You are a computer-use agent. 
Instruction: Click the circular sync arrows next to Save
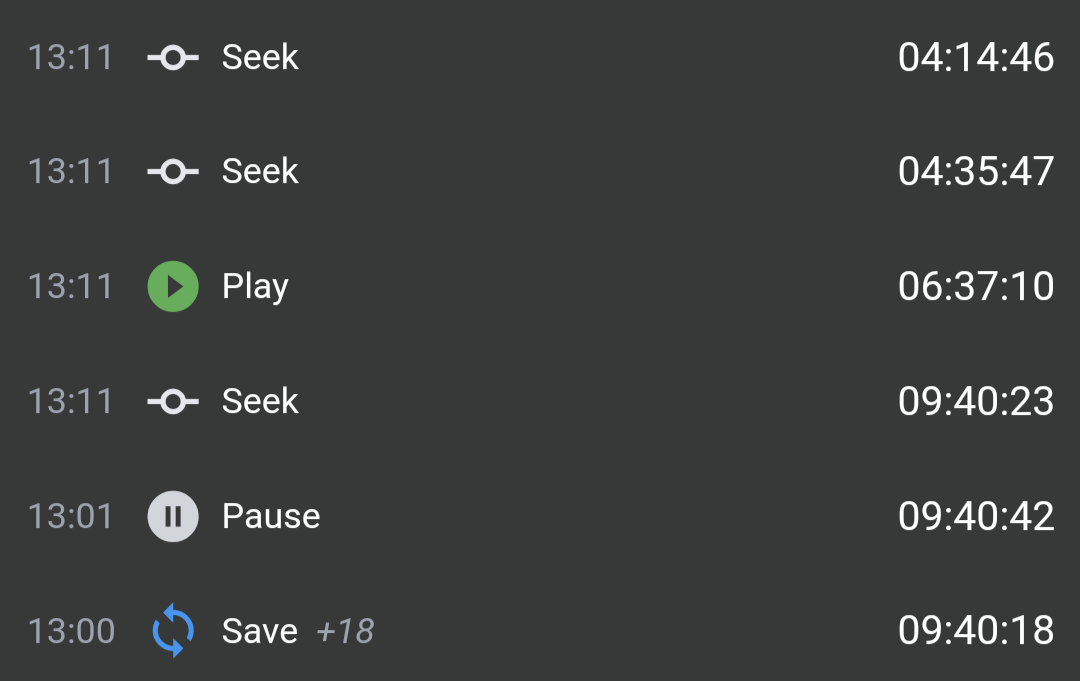pos(172,631)
